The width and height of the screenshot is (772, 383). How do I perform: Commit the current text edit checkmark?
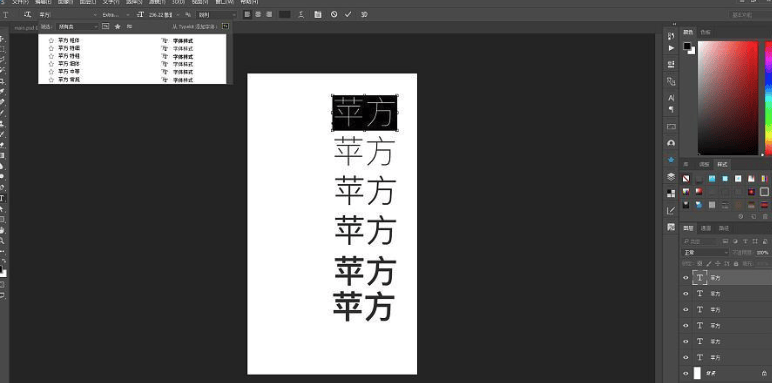348,15
